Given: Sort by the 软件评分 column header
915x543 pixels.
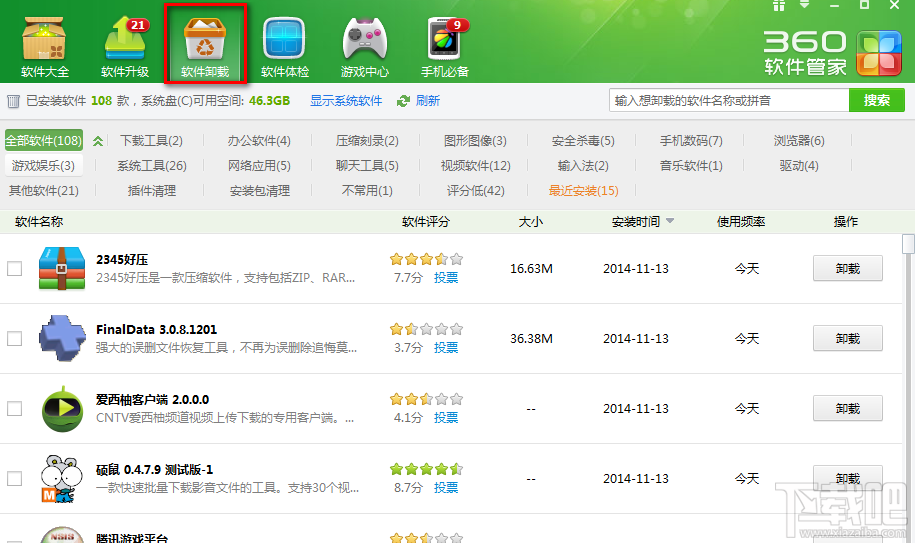Looking at the screenshot, I should [x=426, y=222].
